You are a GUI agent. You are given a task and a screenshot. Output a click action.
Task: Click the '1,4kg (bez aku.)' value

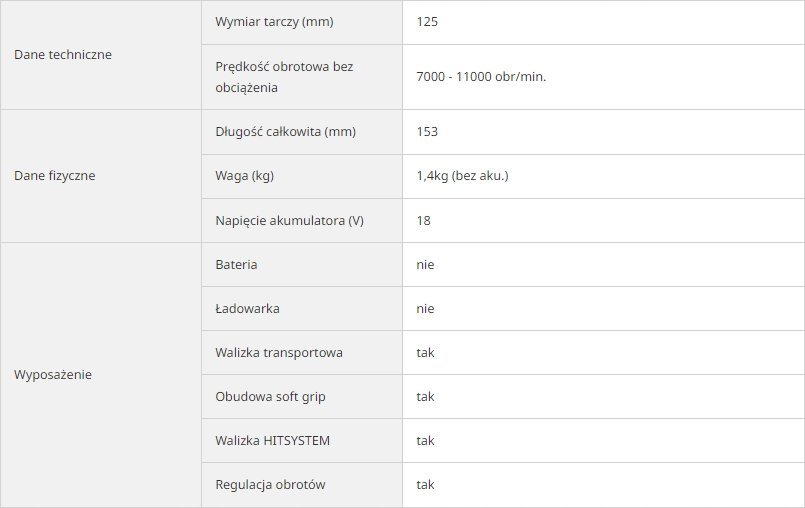(x=463, y=176)
